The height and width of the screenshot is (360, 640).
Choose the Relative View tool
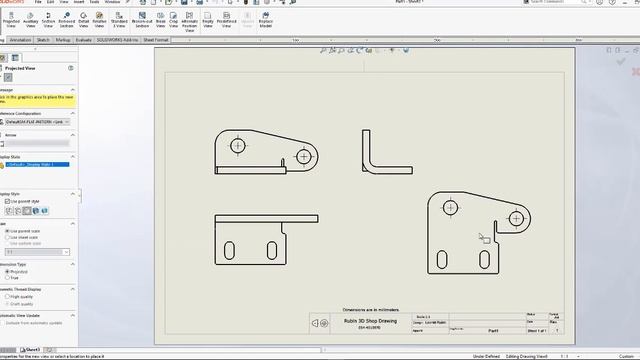99,20
